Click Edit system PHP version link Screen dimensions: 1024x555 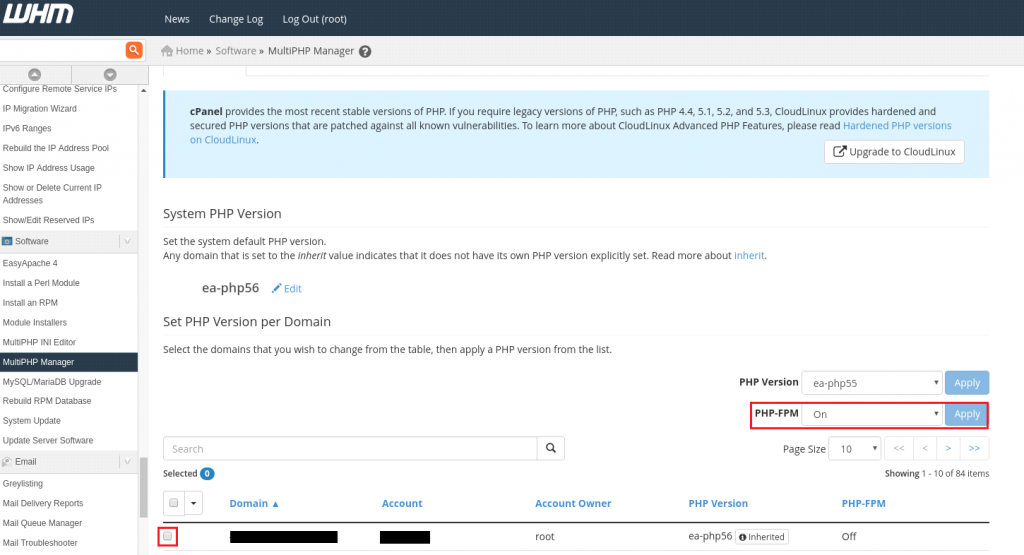(287, 289)
